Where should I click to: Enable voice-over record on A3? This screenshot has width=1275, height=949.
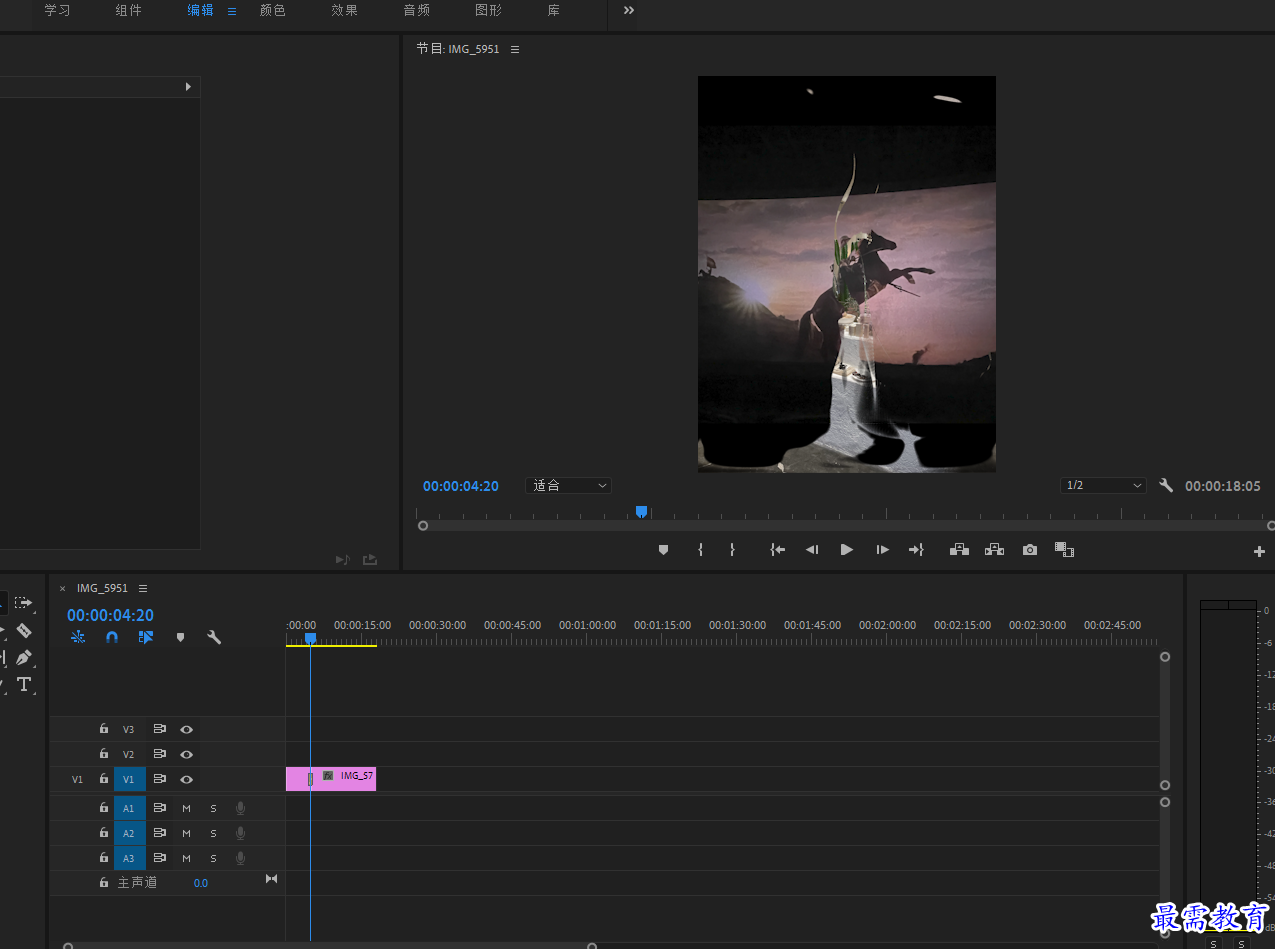(240, 858)
